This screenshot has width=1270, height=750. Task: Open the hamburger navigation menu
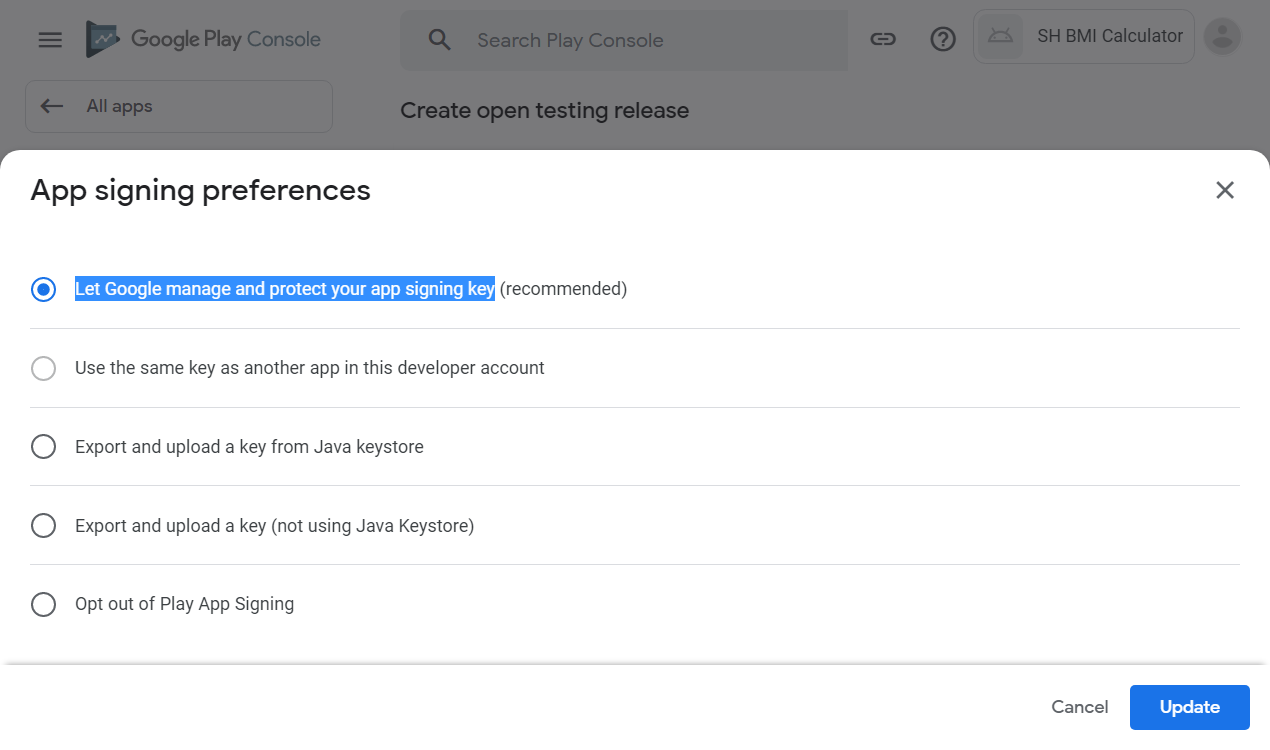[x=50, y=40]
